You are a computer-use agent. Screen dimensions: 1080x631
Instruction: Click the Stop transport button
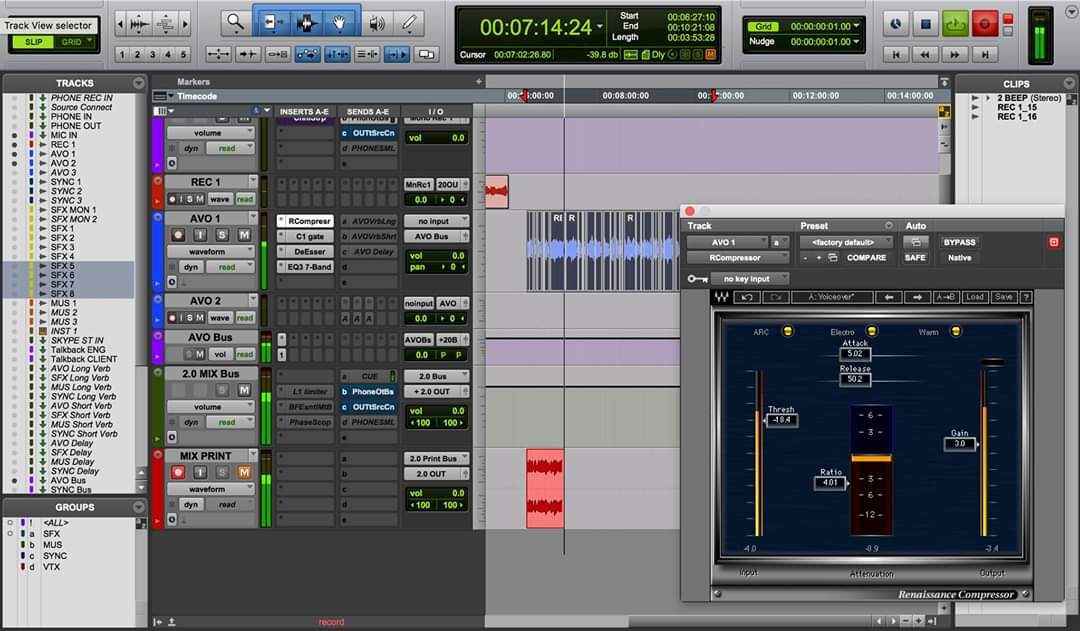tap(926, 25)
